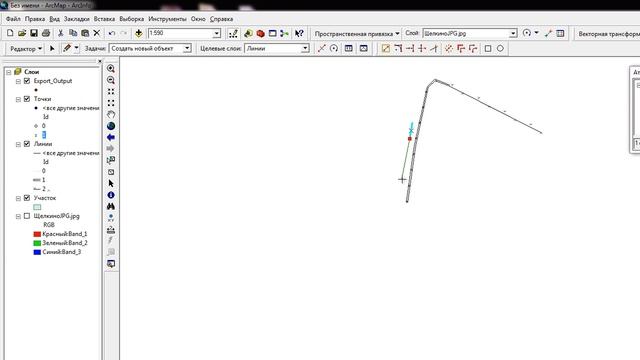Click the Add Data plus icon

tap(139, 33)
